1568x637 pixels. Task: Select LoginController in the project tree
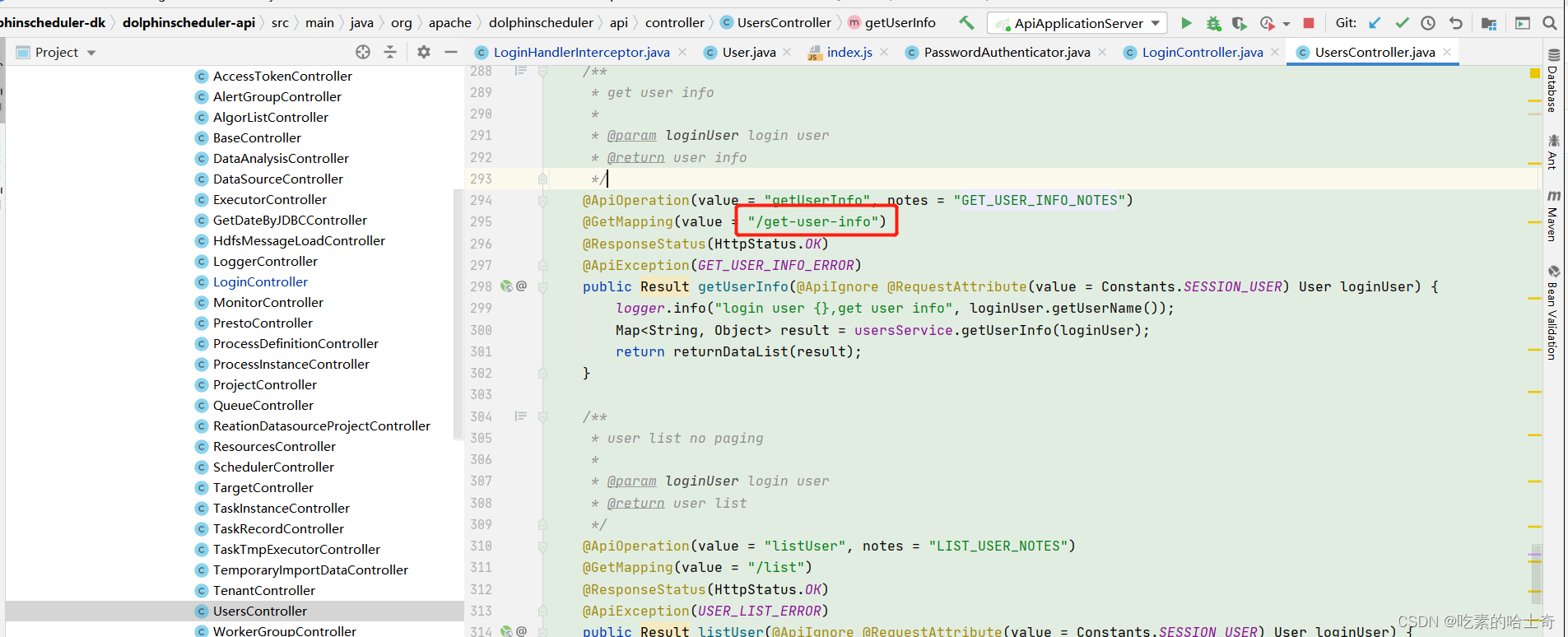(260, 281)
